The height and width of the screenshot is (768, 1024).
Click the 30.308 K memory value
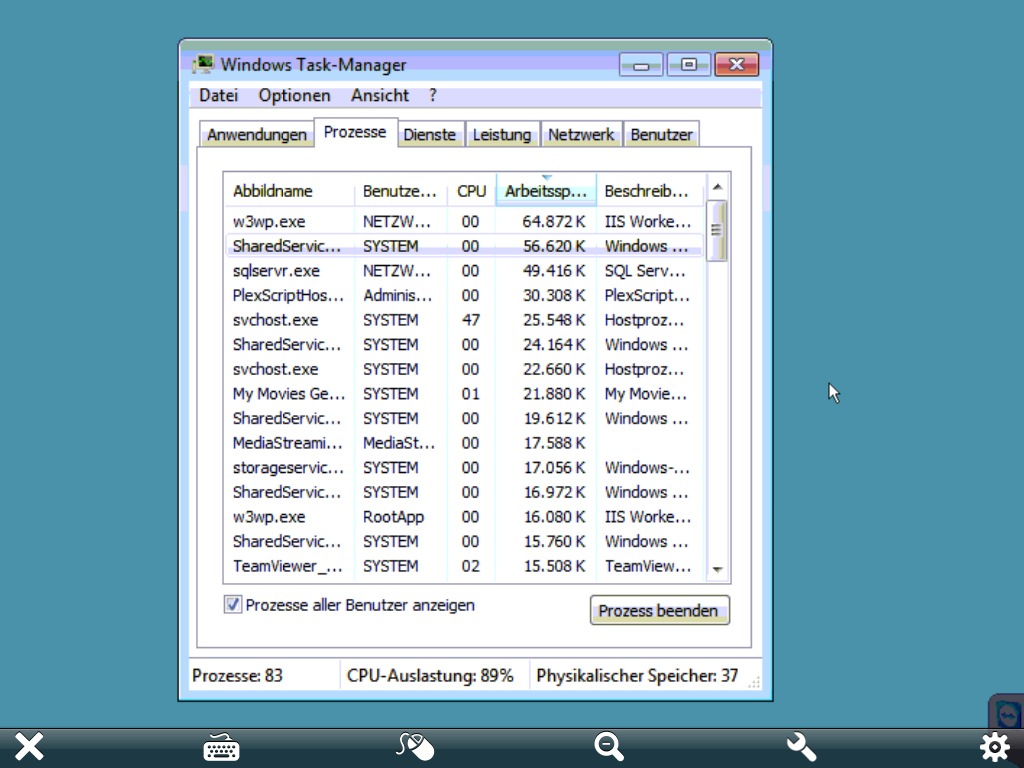(554, 295)
